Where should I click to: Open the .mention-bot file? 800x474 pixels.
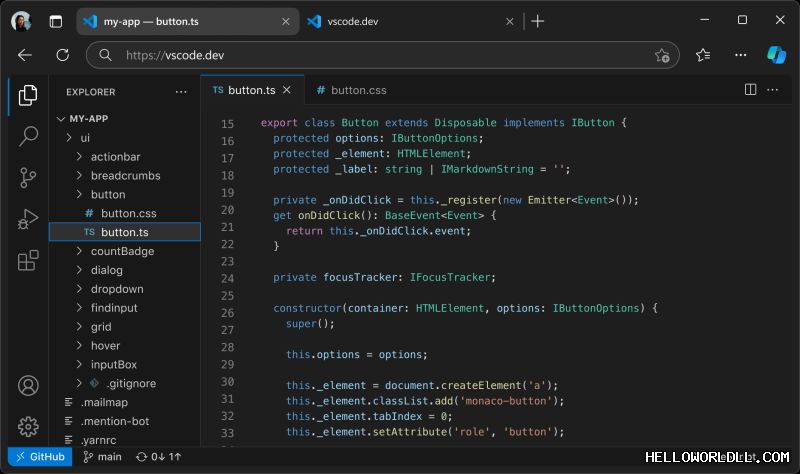[125, 421]
